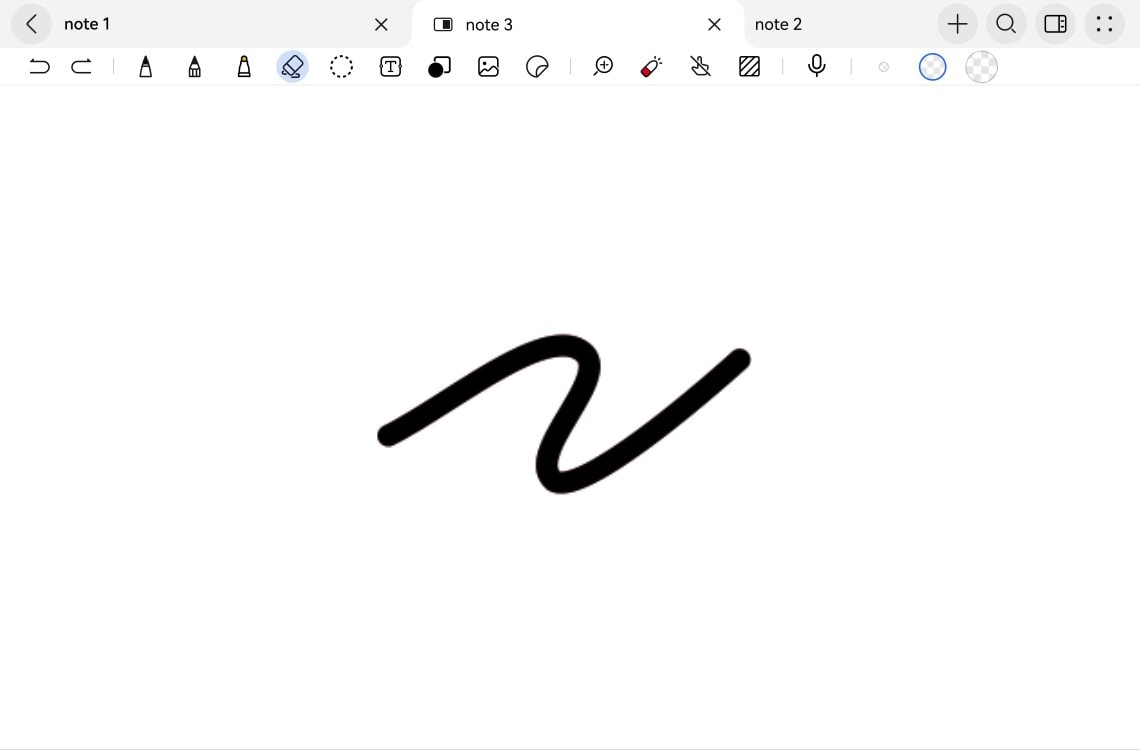Select the blue-outlined transparent swatch
1140x750 pixels.
coord(932,67)
